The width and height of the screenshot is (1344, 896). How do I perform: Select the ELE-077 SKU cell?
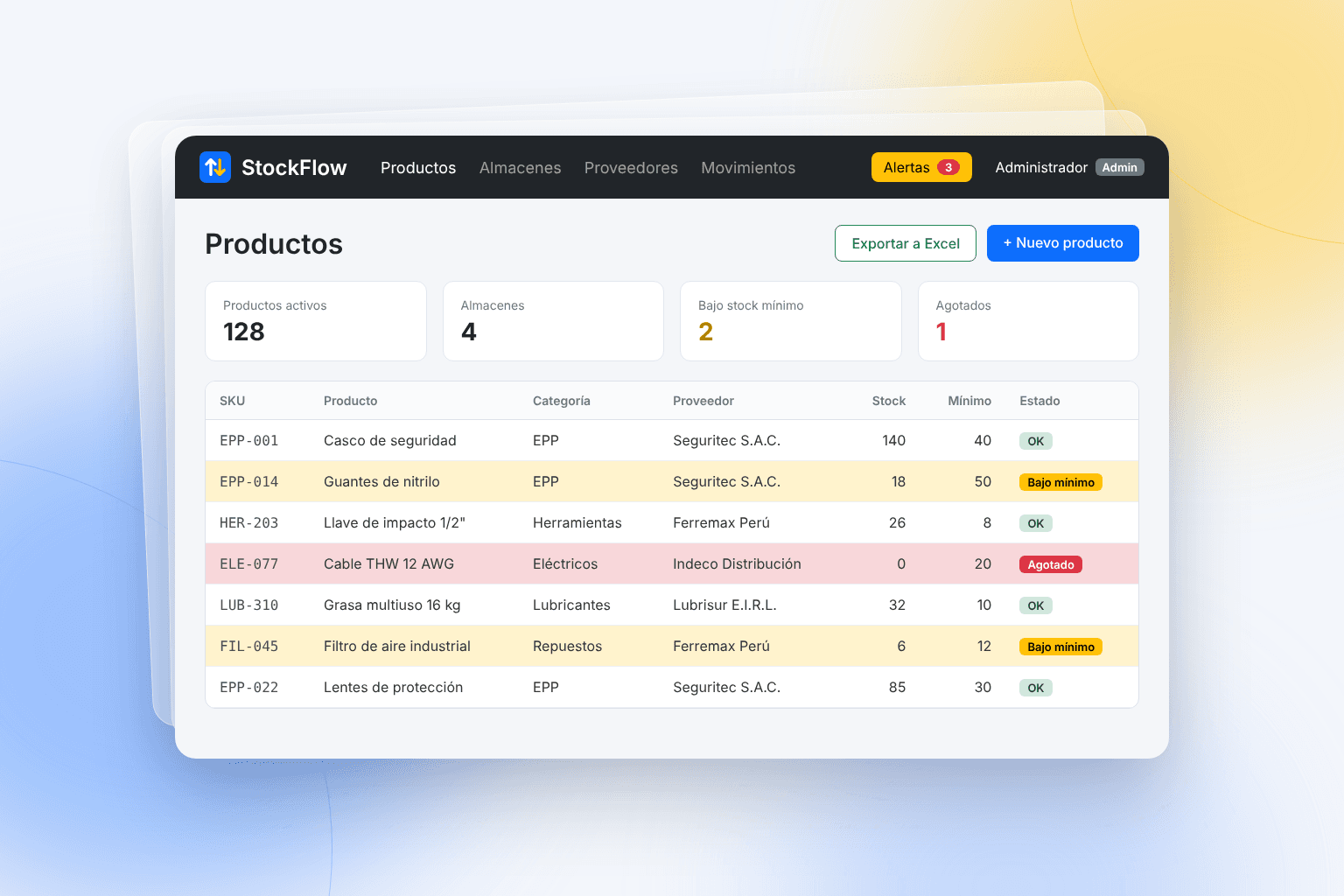(x=249, y=564)
